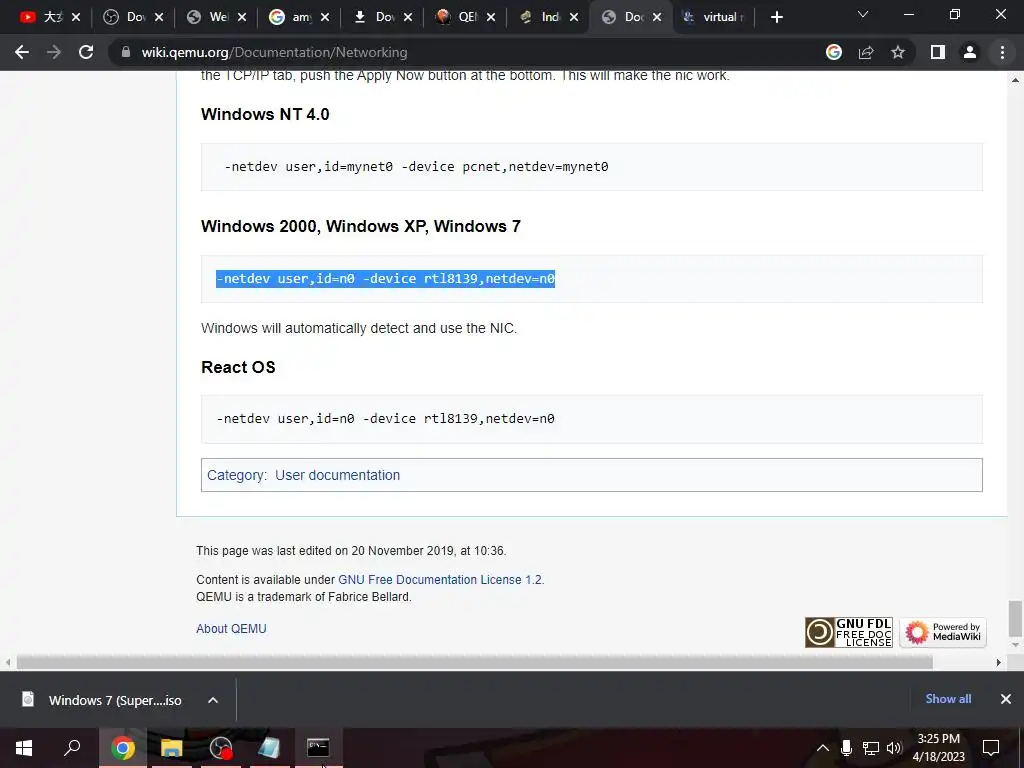Image resolution: width=1024 pixels, height=768 pixels.
Task: Expand the Windows 7 iso download options
Action: tap(213, 700)
